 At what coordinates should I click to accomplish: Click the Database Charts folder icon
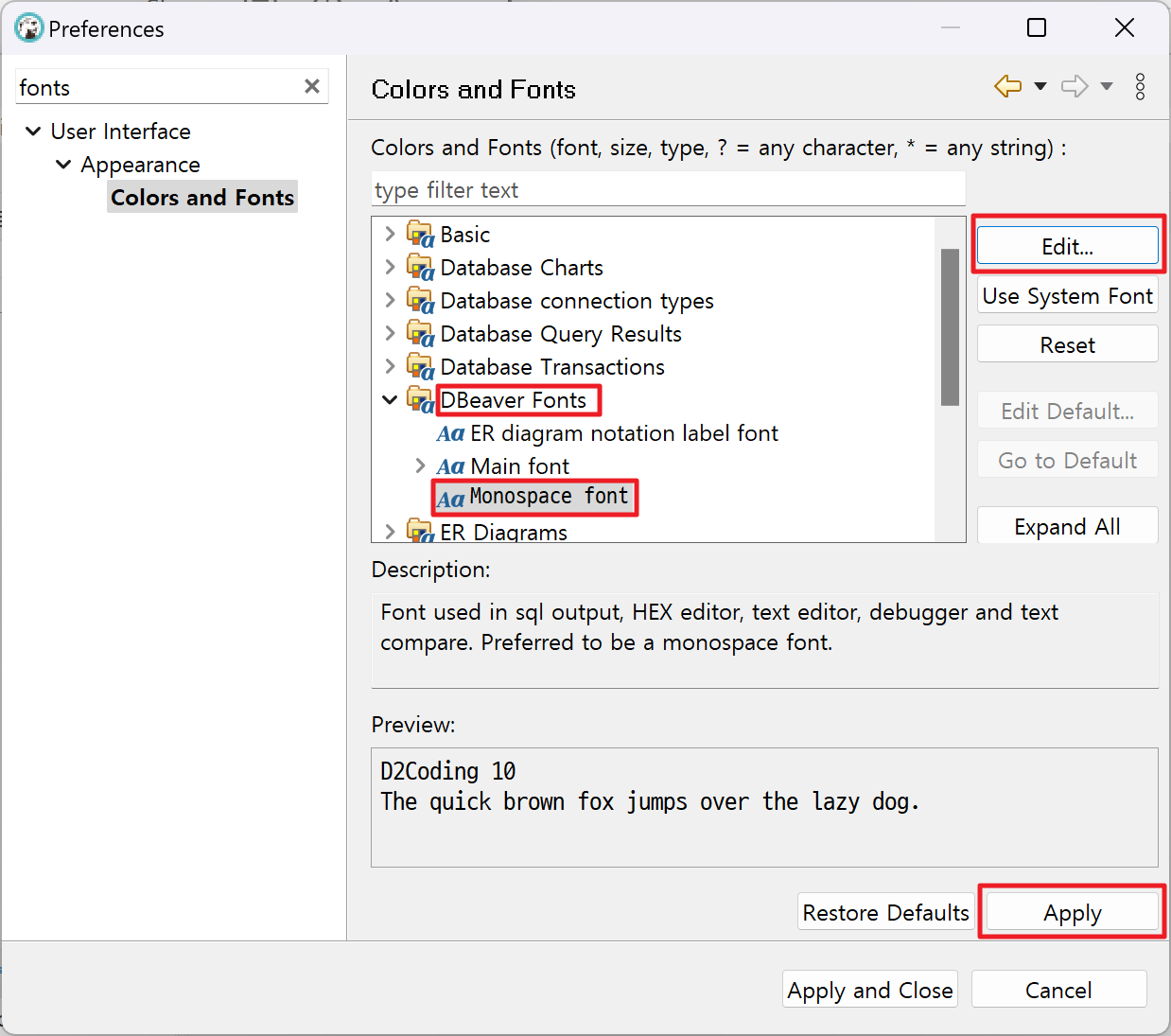[420, 267]
